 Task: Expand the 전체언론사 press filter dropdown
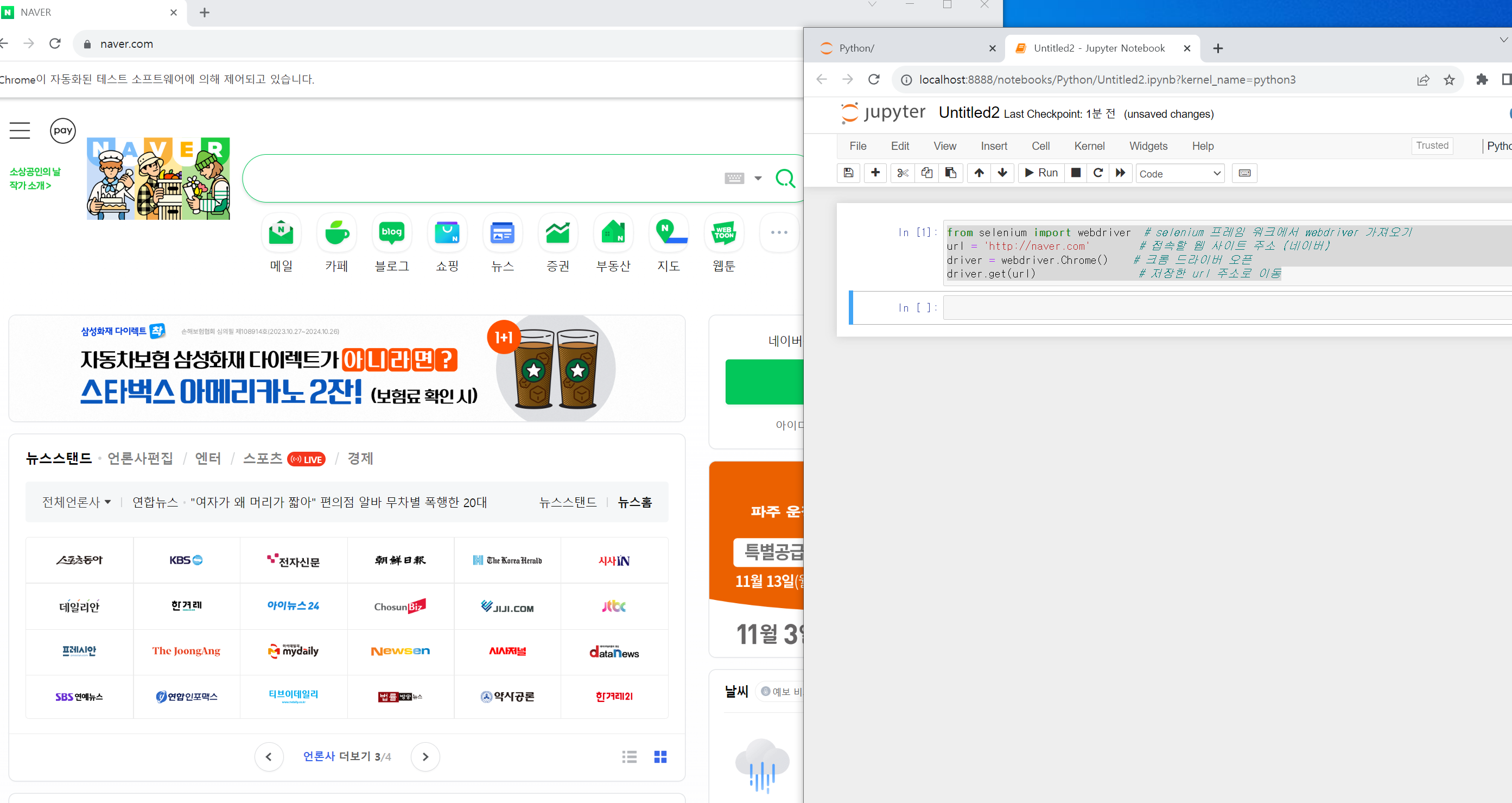point(77,502)
